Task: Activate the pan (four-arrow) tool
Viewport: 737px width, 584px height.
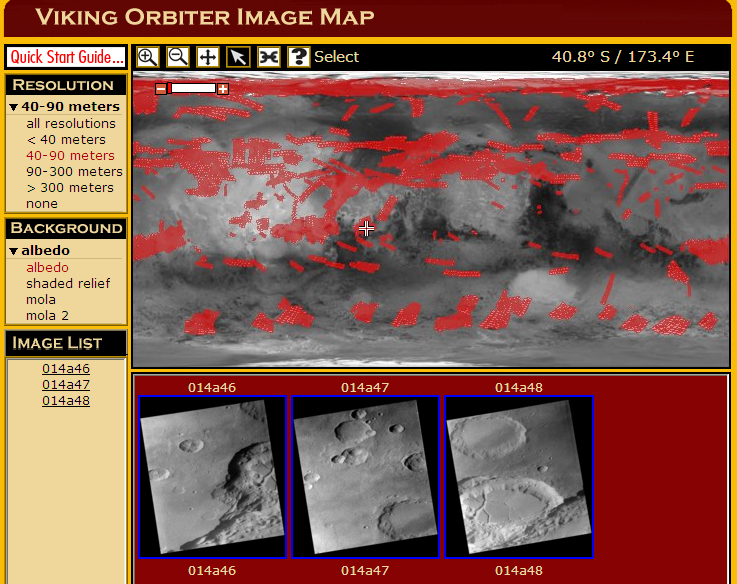Action: [x=207, y=57]
